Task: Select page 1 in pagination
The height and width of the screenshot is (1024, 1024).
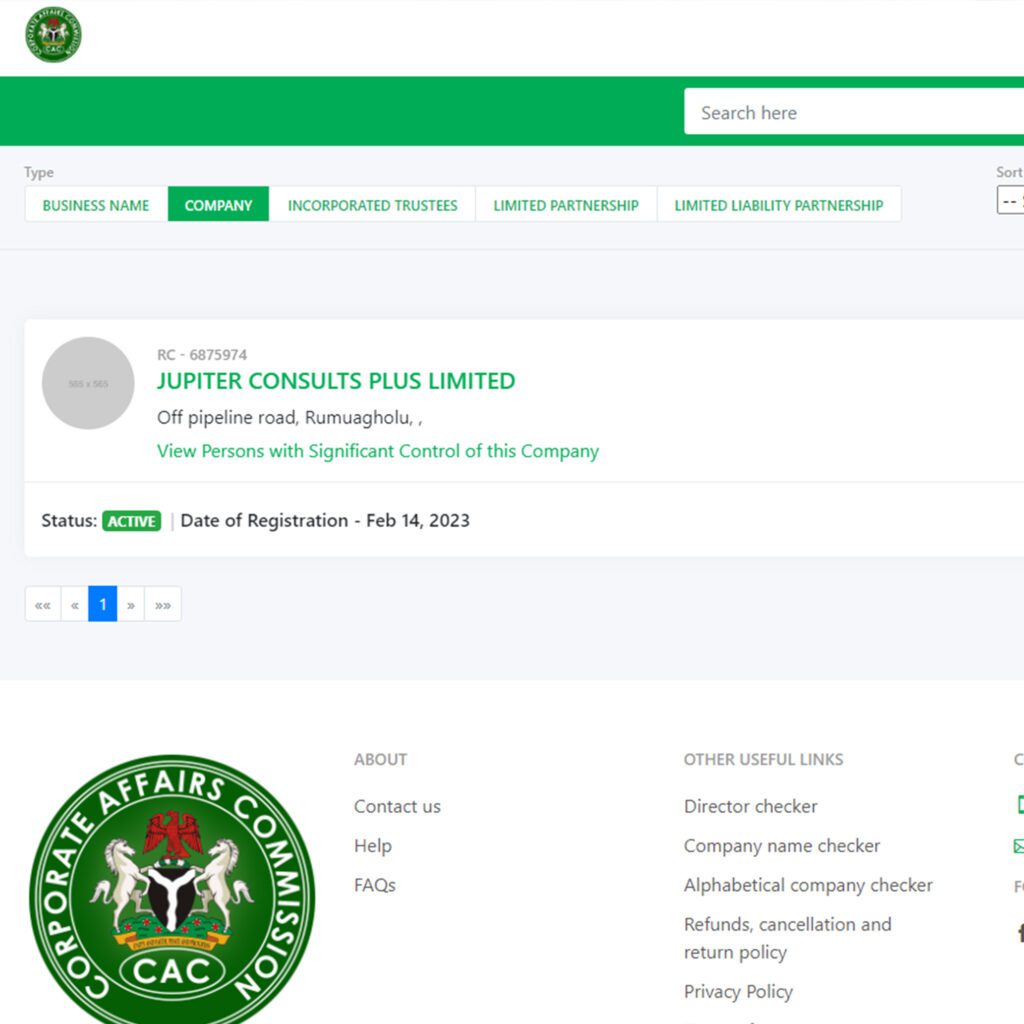Action: point(103,604)
